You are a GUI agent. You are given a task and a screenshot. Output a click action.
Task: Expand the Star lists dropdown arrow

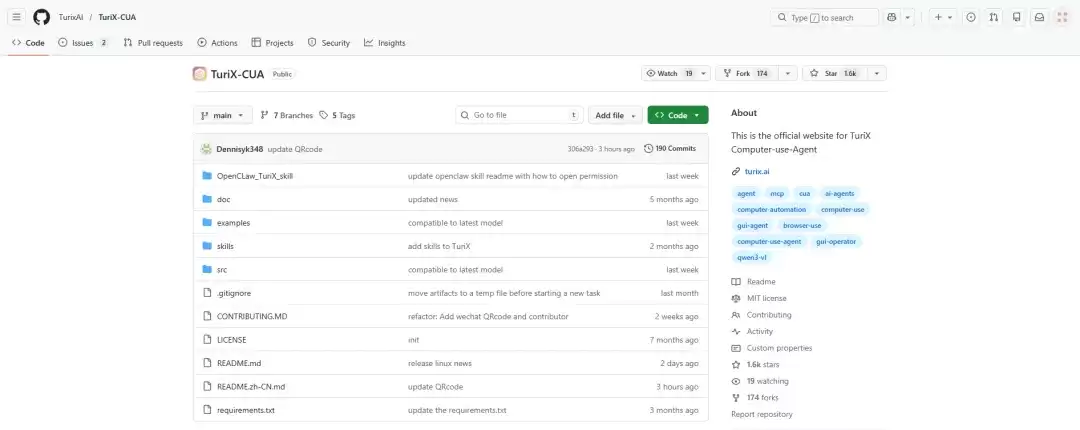877,74
